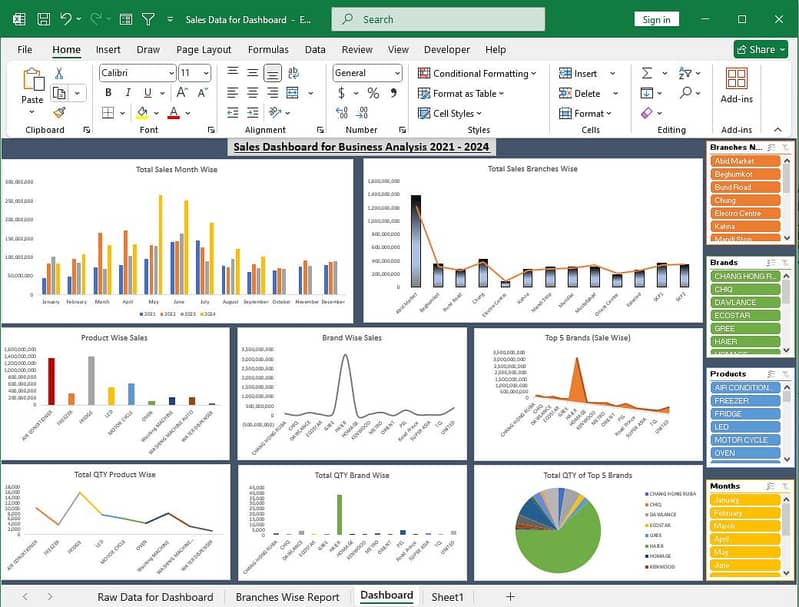
Task: Select HAIER in Brands slicer
Action: [x=744, y=341]
